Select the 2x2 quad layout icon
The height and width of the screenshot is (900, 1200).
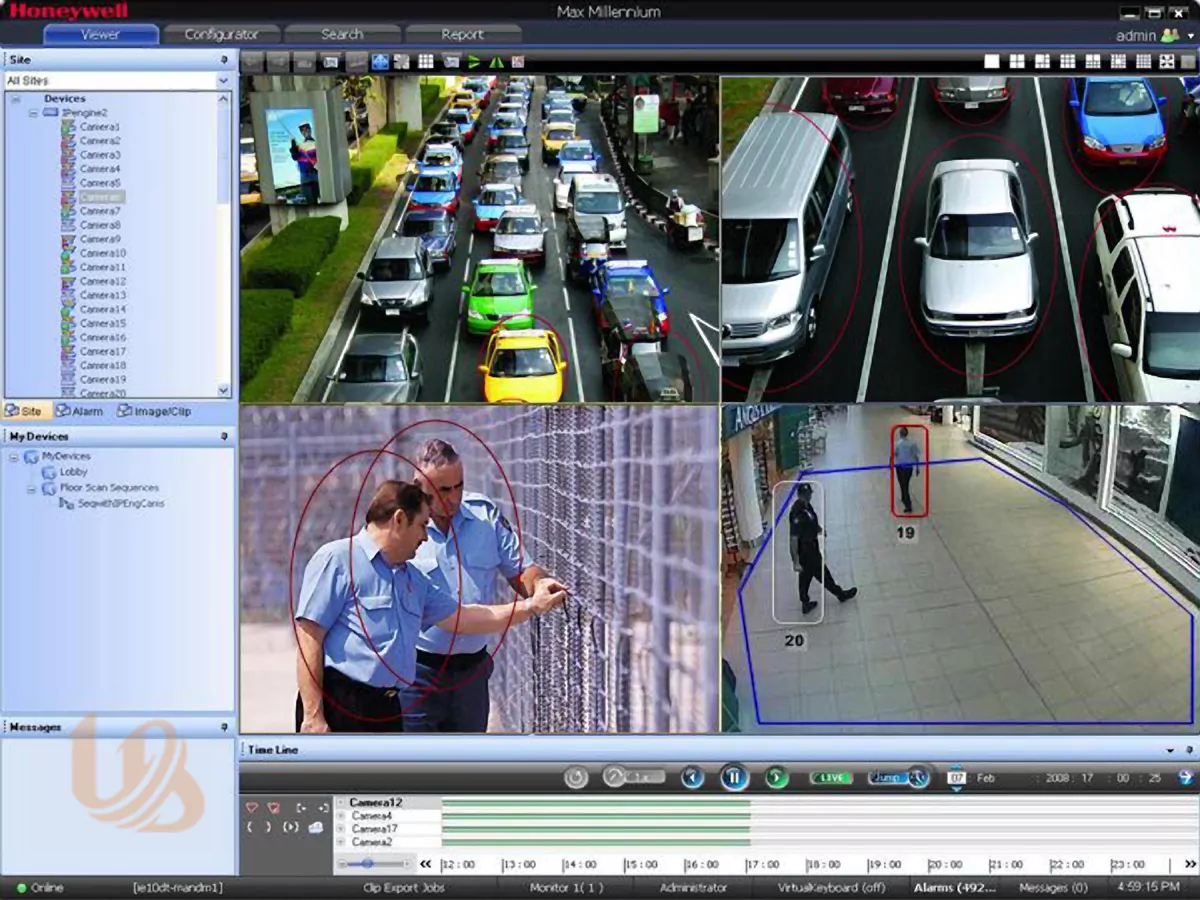tap(1017, 62)
